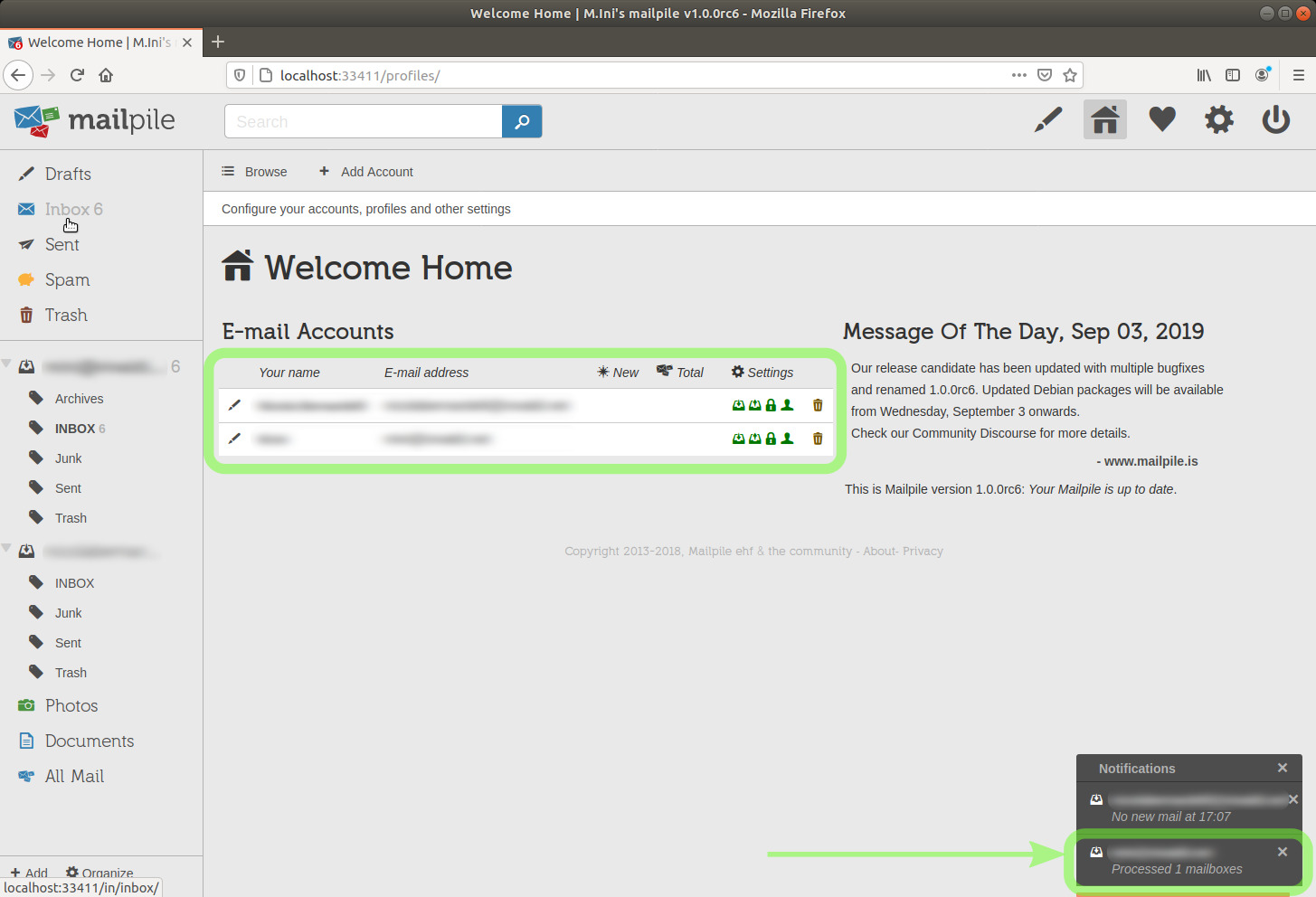This screenshot has height=897, width=1316.
Task: Open the first account's Trash tag
Action: tap(71, 518)
